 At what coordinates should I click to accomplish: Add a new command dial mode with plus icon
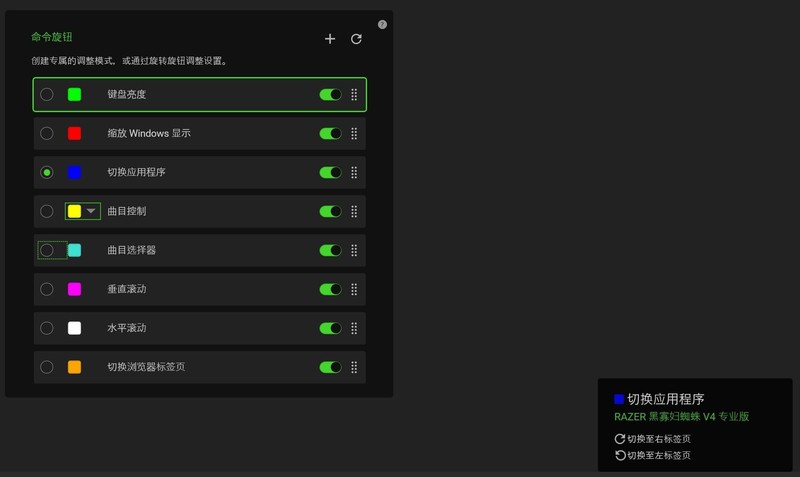(x=330, y=39)
